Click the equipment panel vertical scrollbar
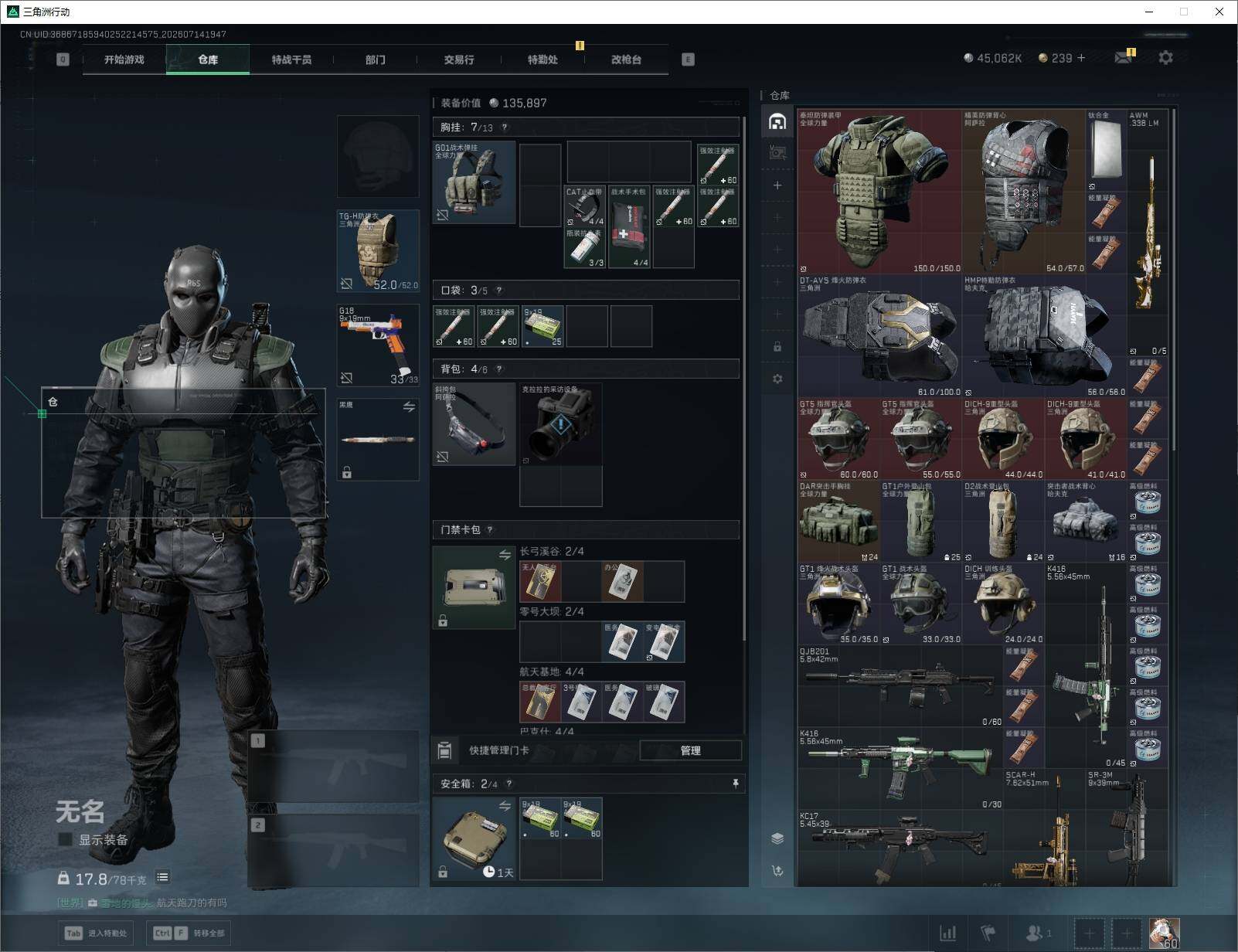The width and height of the screenshot is (1238, 952). (x=743, y=379)
